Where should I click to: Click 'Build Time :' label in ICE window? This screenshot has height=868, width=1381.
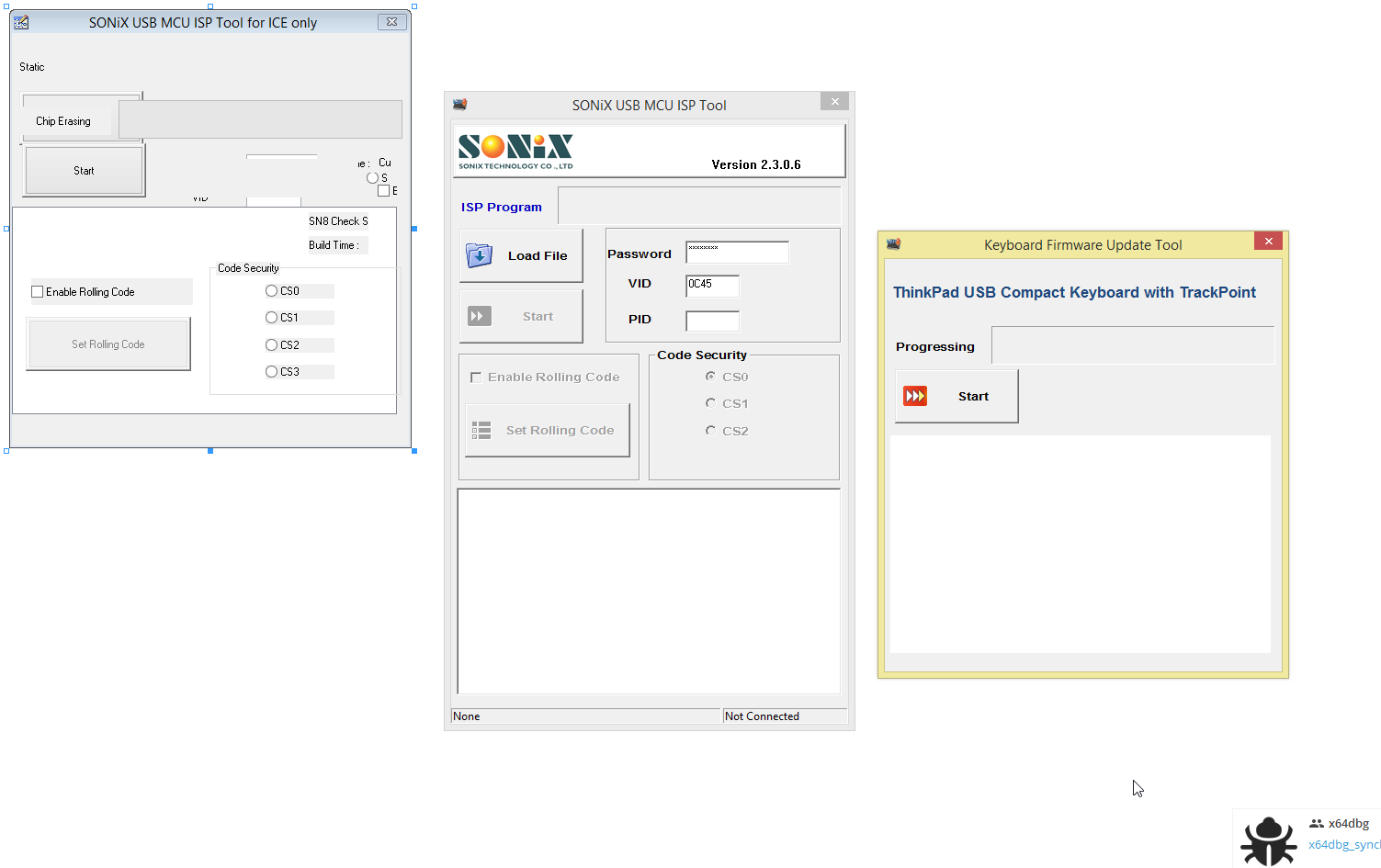pos(334,245)
